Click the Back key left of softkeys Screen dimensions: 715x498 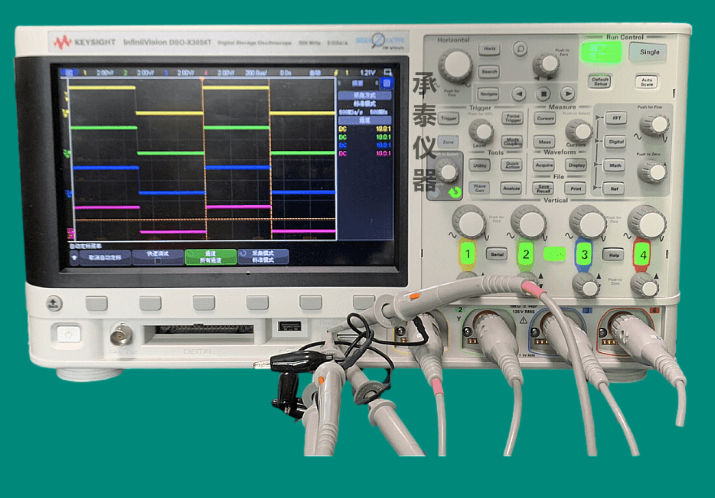54,303
